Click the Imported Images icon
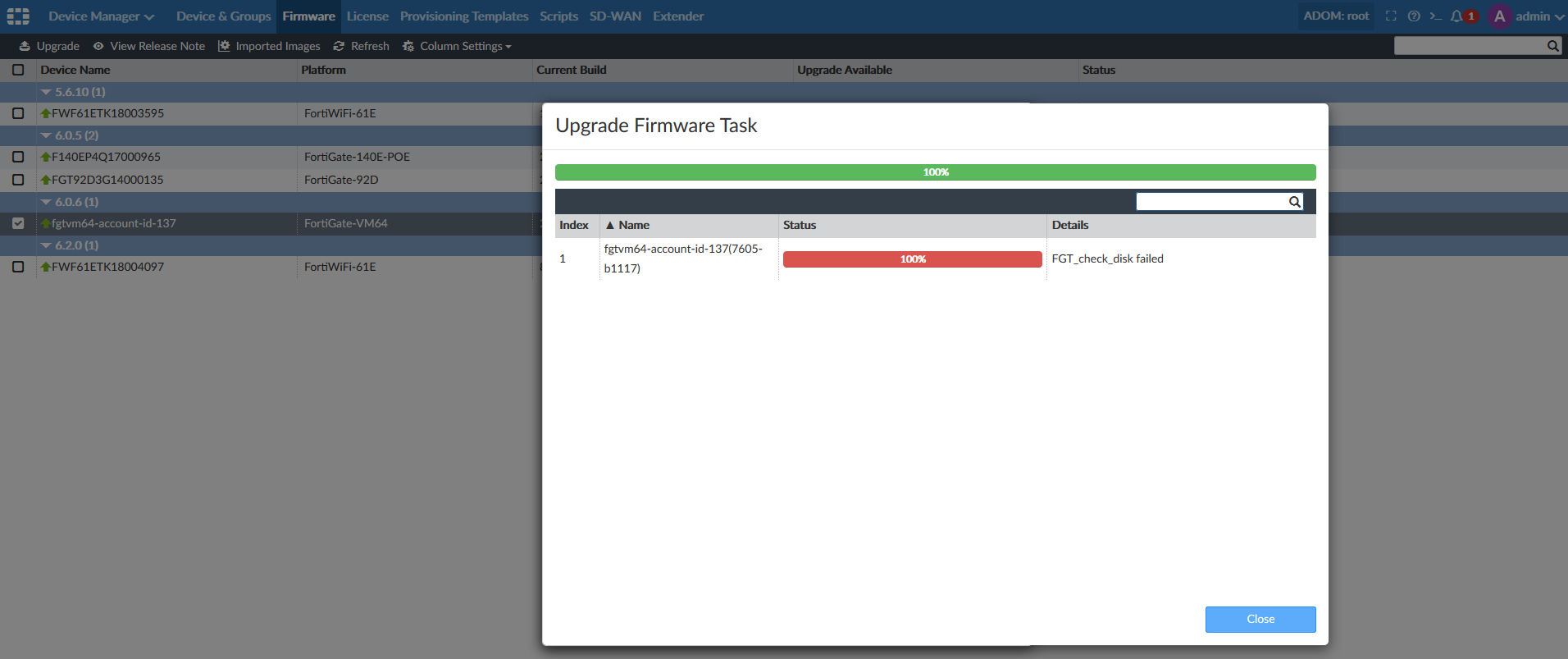 click(224, 46)
